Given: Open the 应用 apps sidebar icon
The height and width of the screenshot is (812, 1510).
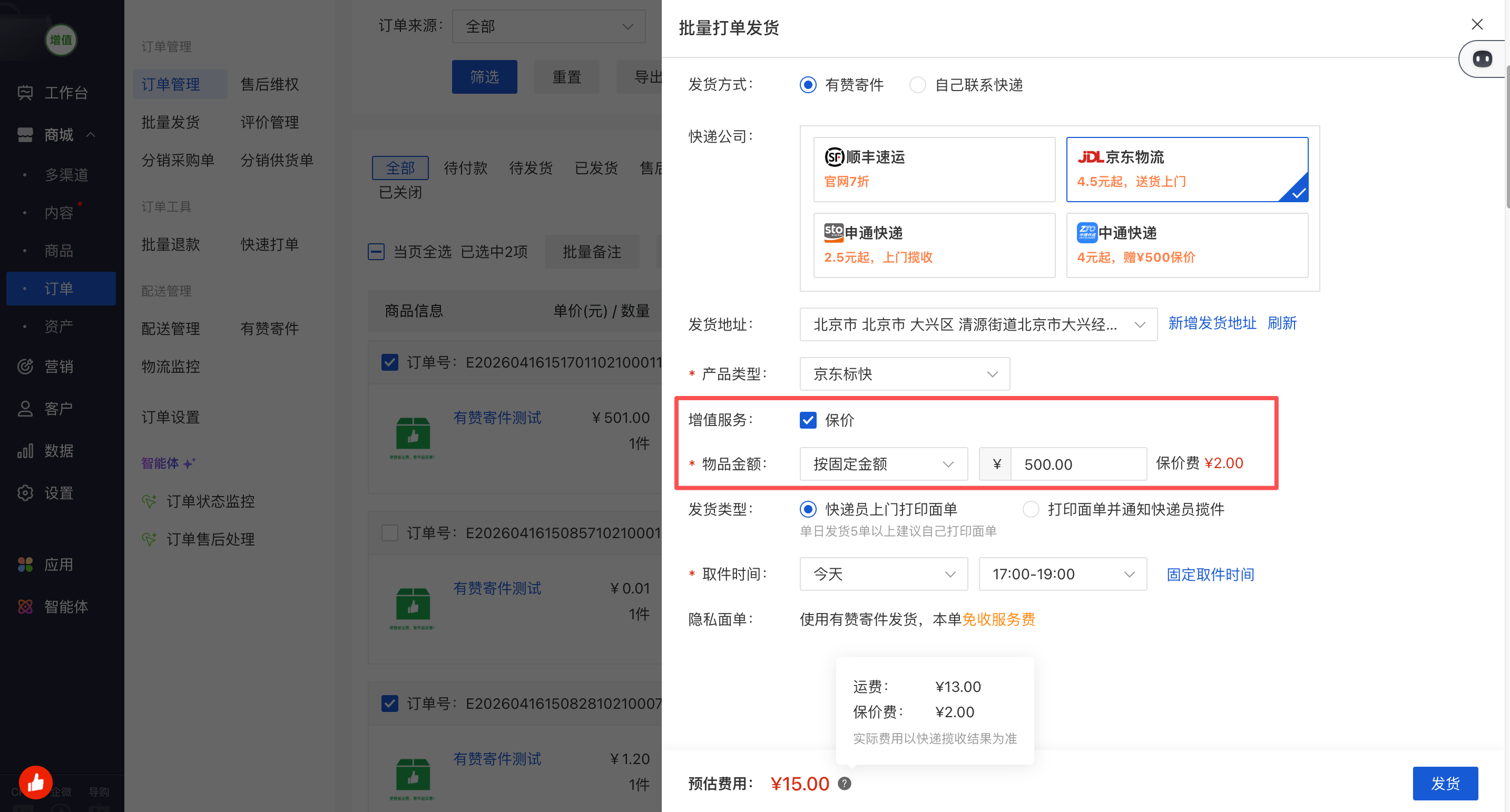Looking at the screenshot, I should 25,564.
